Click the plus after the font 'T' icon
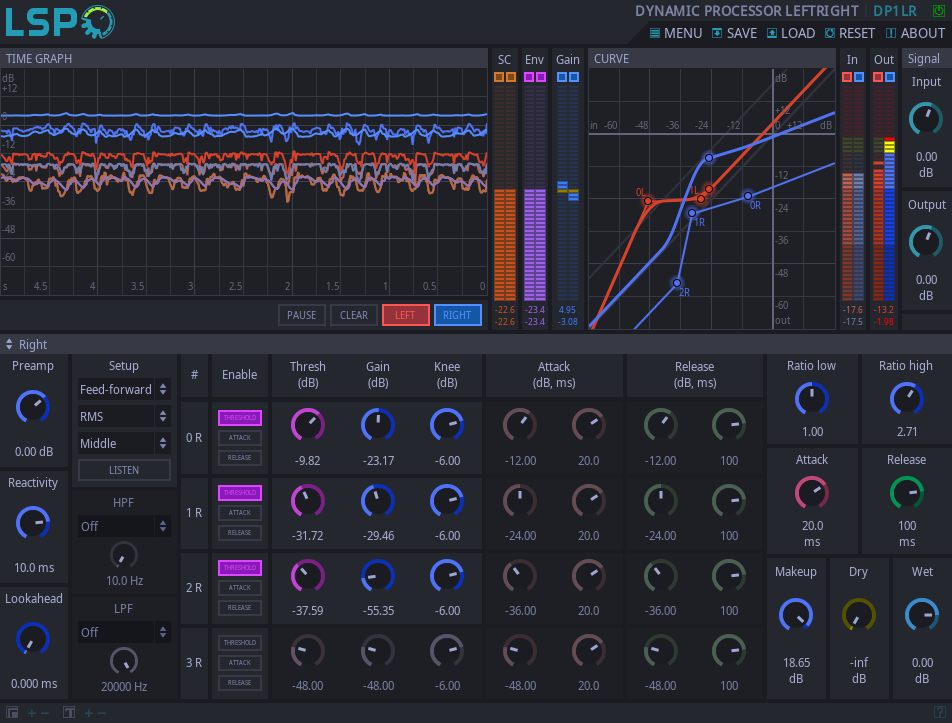952x723 pixels. pos(88,713)
